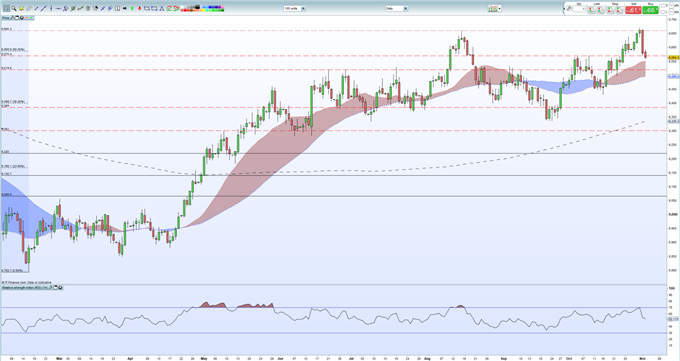Select the red down arrow marker

140,8
